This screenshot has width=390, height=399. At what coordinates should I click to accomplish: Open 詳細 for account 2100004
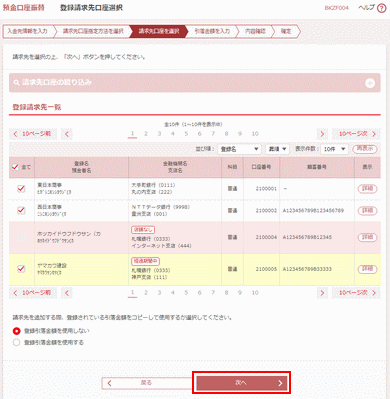tap(367, 237)
